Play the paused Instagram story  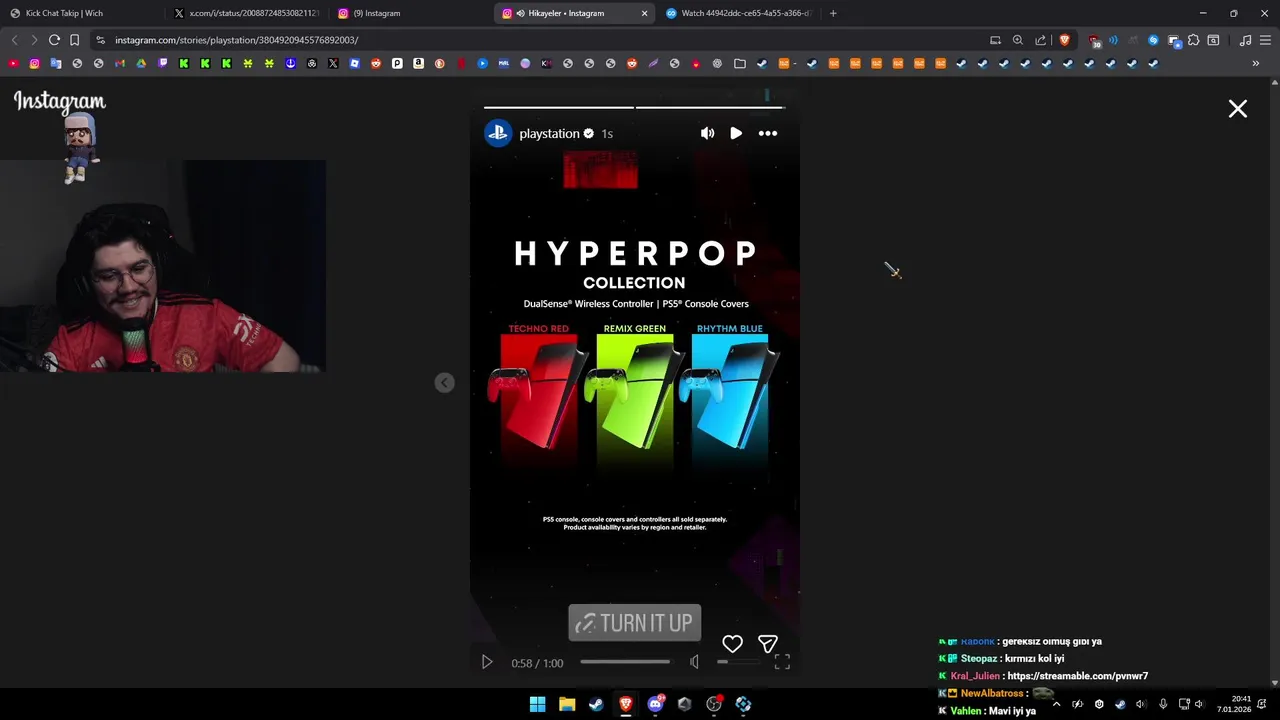click(736, 133)
